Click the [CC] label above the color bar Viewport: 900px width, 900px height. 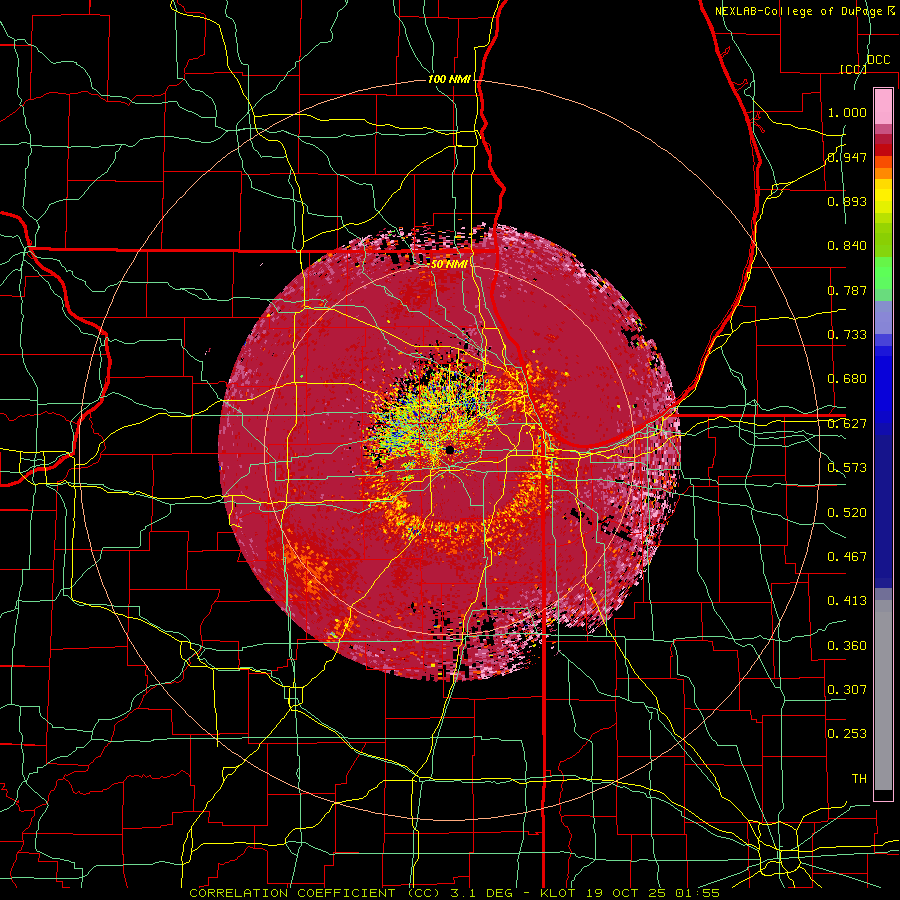click(x=852, y=69)
